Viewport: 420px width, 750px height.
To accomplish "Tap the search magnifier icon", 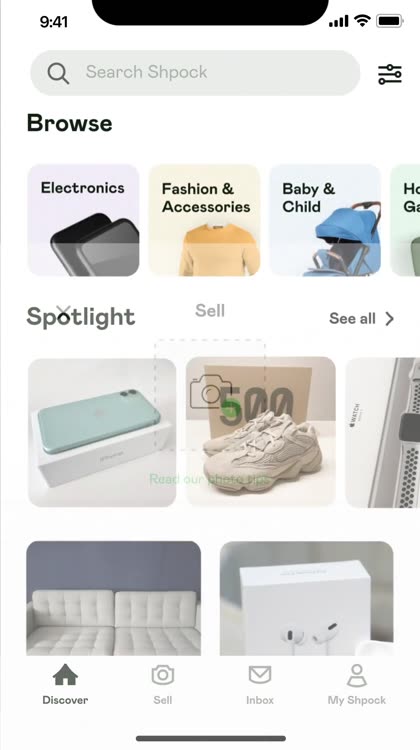I will pyautogui.click(x=58, y=73).
